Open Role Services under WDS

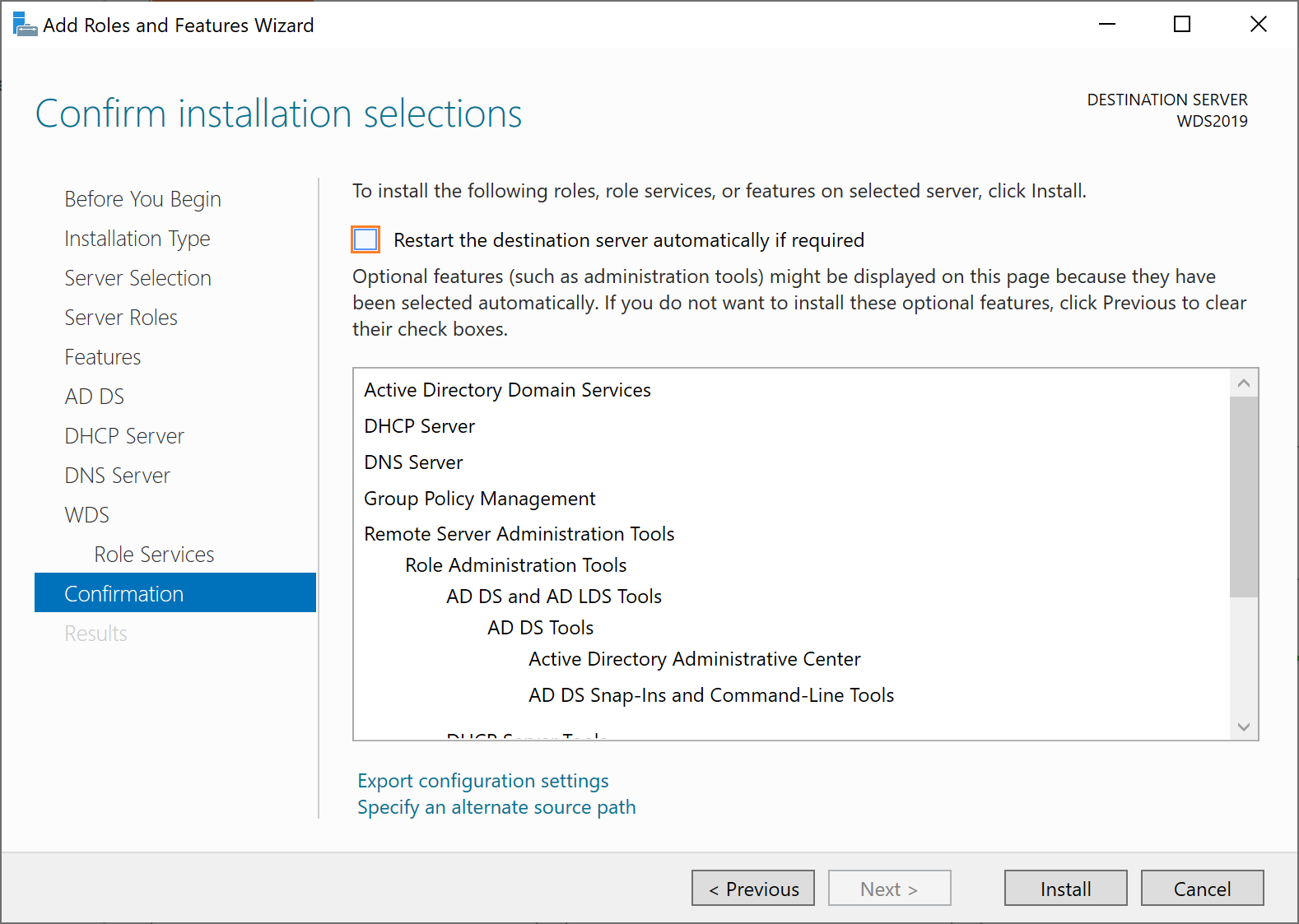154,555
